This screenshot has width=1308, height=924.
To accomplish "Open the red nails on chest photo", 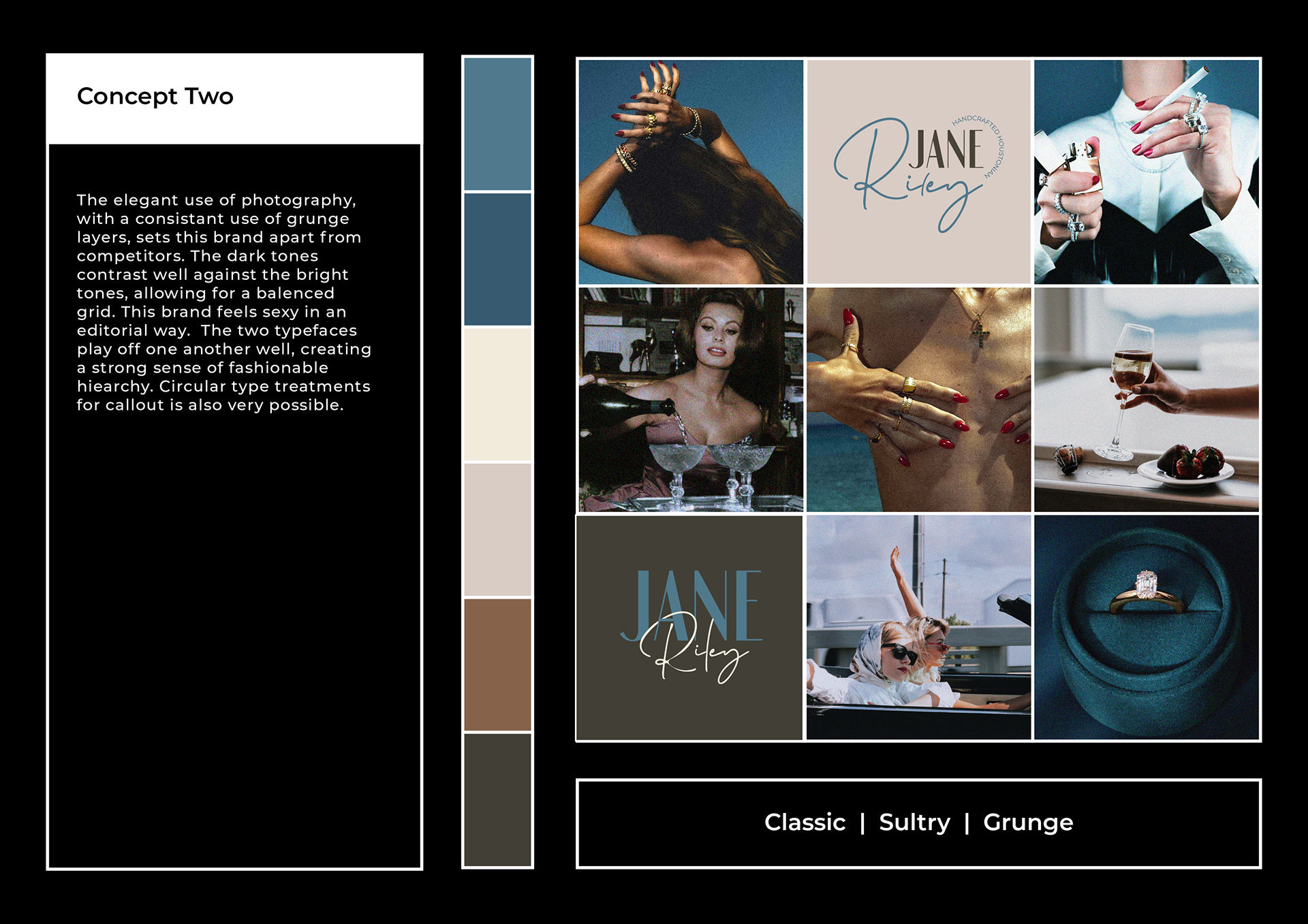I will 918,400.
